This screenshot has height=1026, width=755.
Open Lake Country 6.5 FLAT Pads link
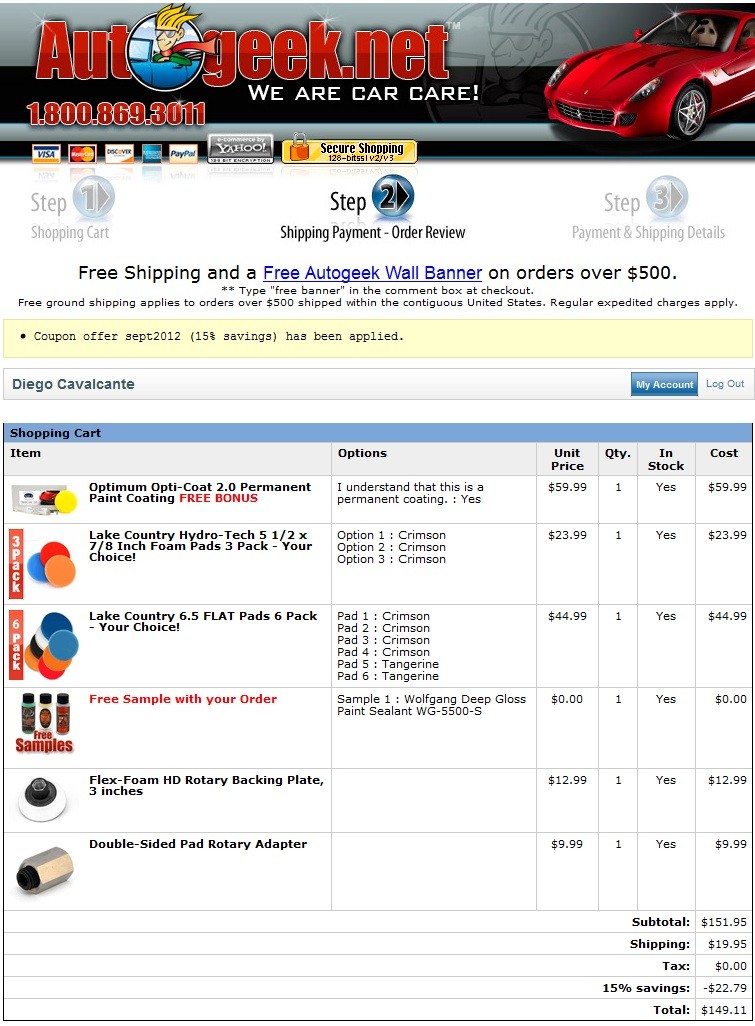pyautogui.click(x=203, y=622)
